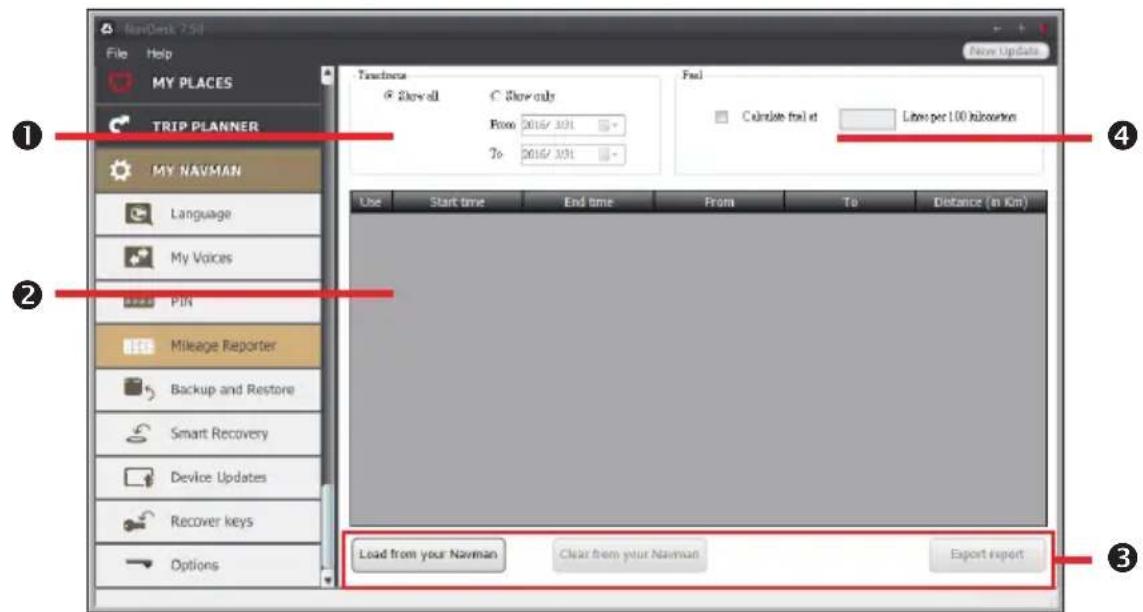Click the From date field
This screenshot has height=612, width=1143.
[x=573, y=125]
